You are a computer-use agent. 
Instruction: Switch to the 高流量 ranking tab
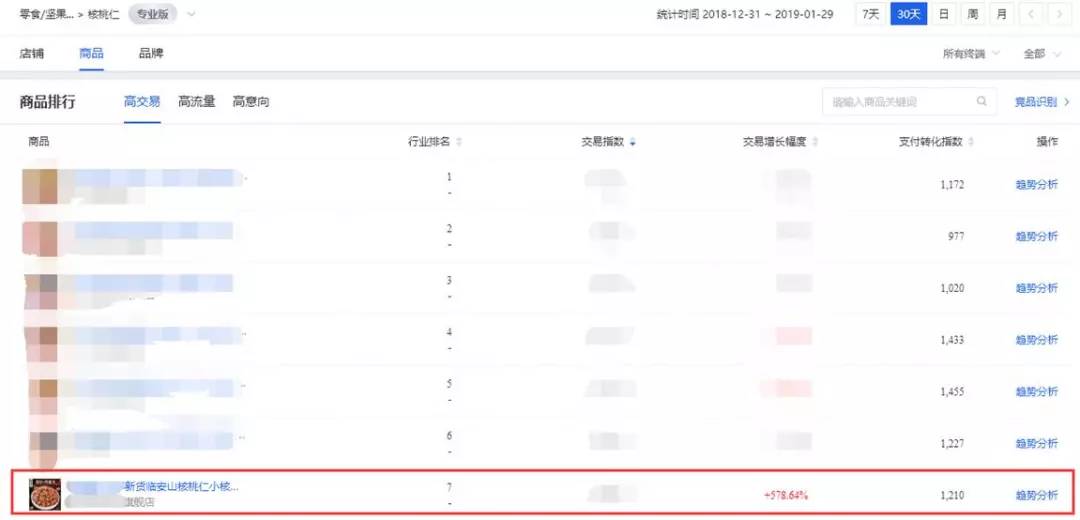[x=196, y=101]
